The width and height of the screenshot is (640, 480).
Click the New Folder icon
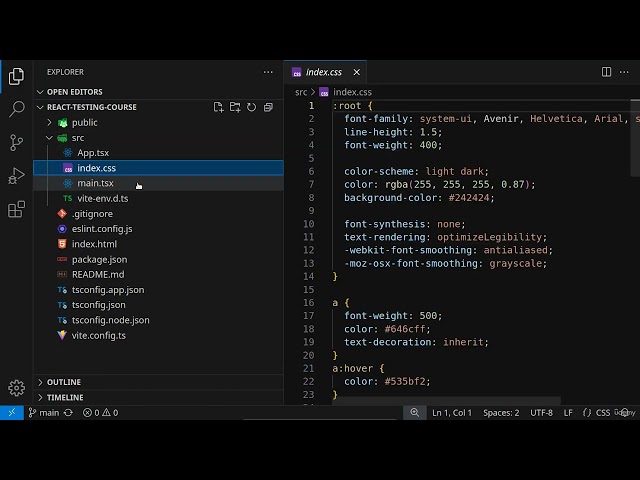click(x=235, y=107)
